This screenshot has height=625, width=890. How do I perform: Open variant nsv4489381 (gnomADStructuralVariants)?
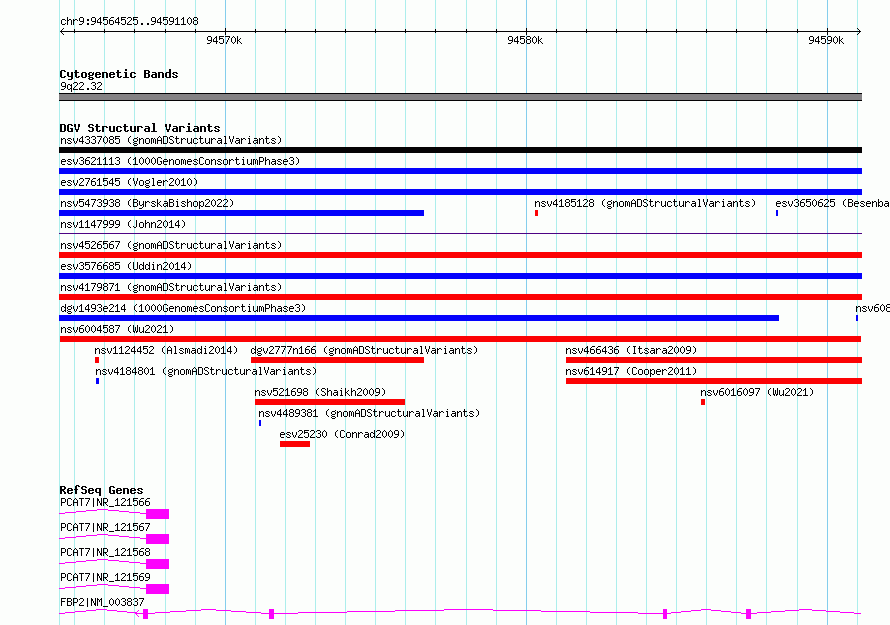point(369,413)
